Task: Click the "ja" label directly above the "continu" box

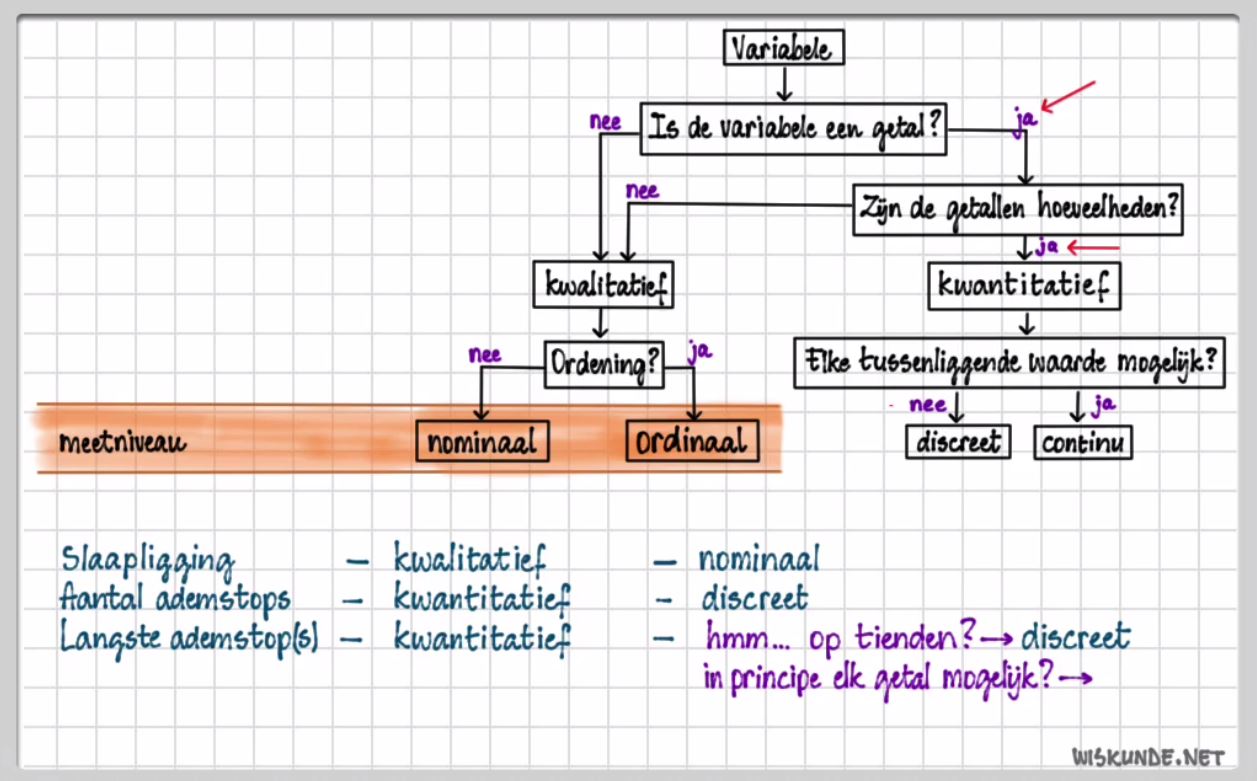Action: click(x=1104, y=404)
